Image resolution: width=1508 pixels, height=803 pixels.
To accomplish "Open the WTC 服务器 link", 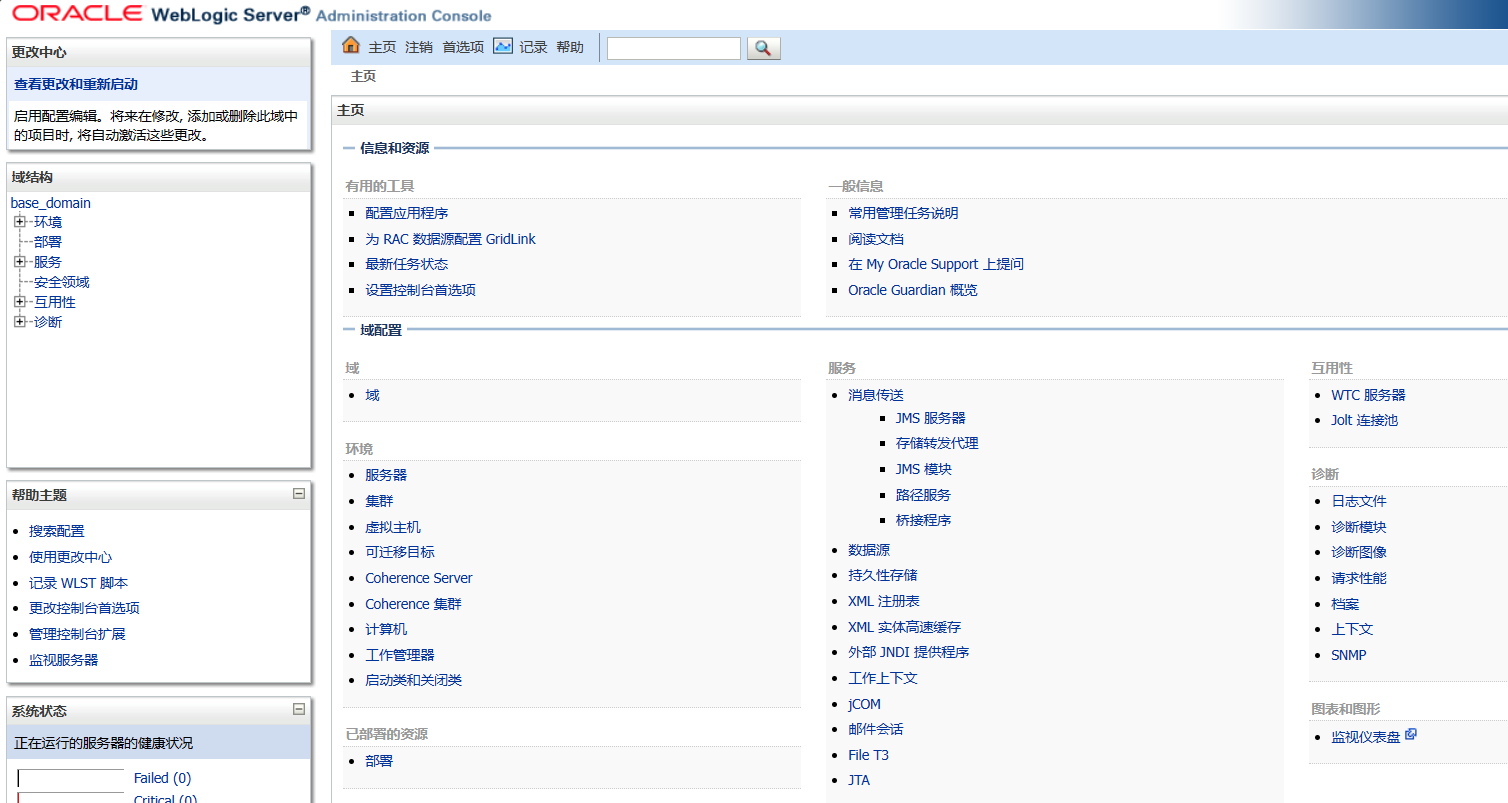I will click(x=1368, y=395).
